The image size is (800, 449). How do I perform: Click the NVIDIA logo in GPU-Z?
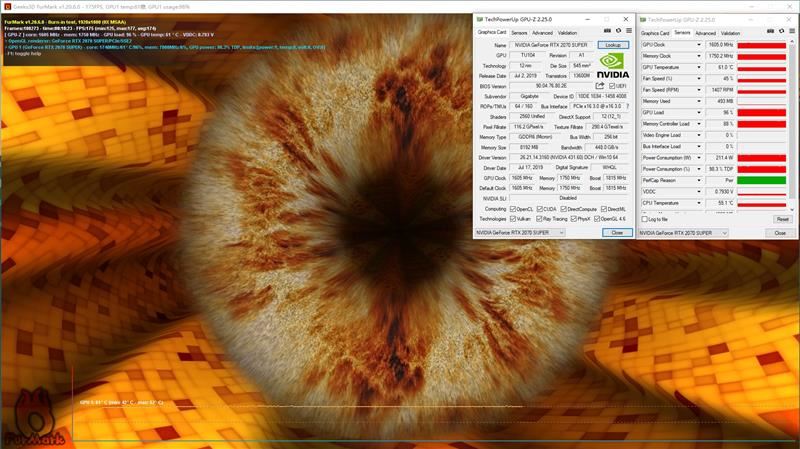pos(612,66)
